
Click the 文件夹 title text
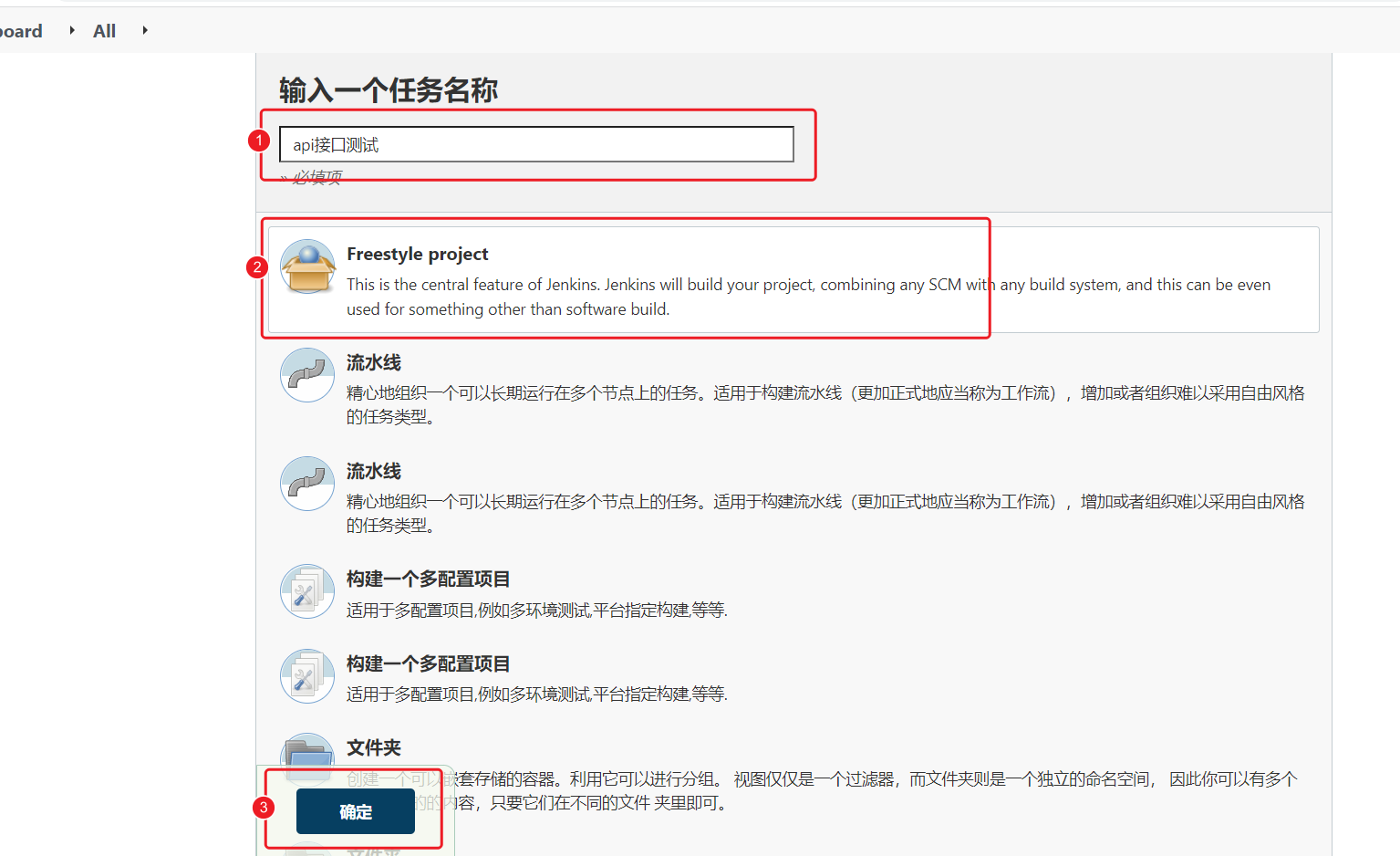pyautogui.click(x=374, y=747)
